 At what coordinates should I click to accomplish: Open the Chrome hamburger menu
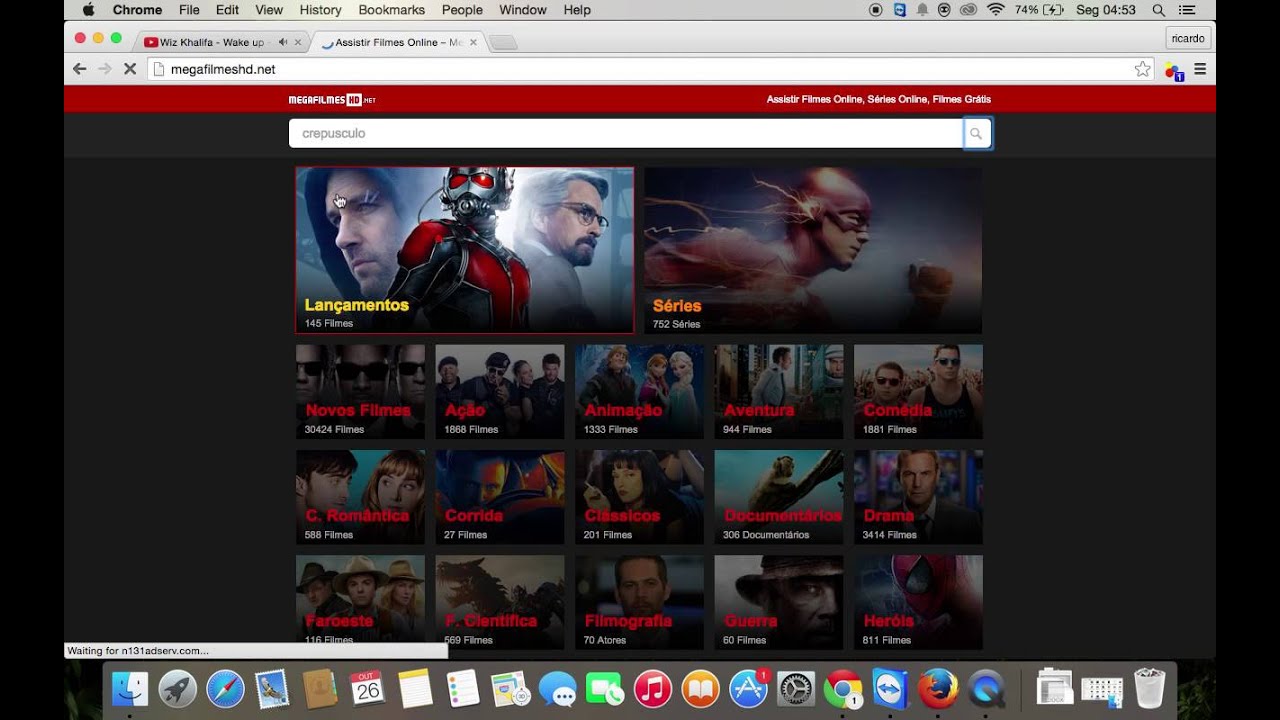pyautogui.click(x=1200, y=69)
